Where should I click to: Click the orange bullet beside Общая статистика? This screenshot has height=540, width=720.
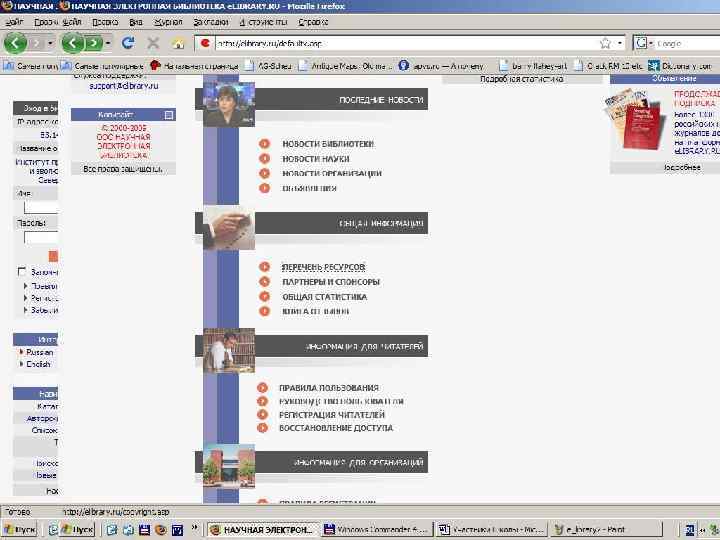[264, 297]
